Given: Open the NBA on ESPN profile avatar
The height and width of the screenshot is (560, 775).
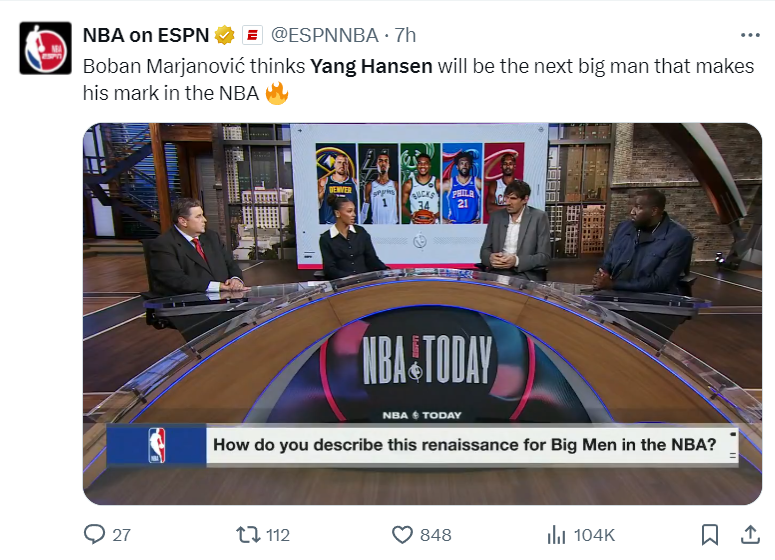Looking at the screenshot, I should click(45, 47).
